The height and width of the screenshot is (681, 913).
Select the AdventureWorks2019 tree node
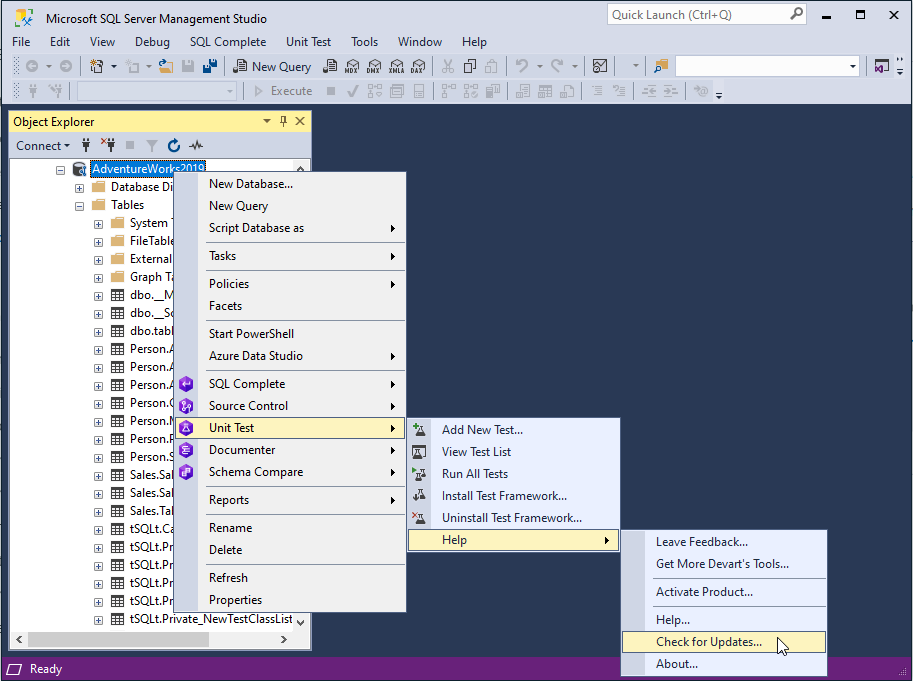click(148, 169)
